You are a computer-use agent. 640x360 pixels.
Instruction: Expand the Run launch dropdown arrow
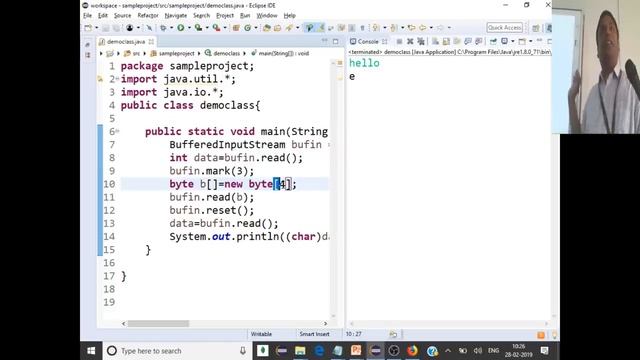pyautogui.click(x=189, y=28)
